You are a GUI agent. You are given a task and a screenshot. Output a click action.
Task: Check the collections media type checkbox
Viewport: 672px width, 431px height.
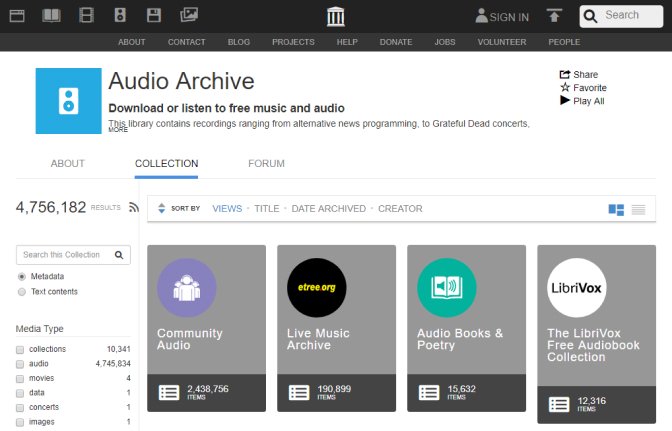click(20, 350)
